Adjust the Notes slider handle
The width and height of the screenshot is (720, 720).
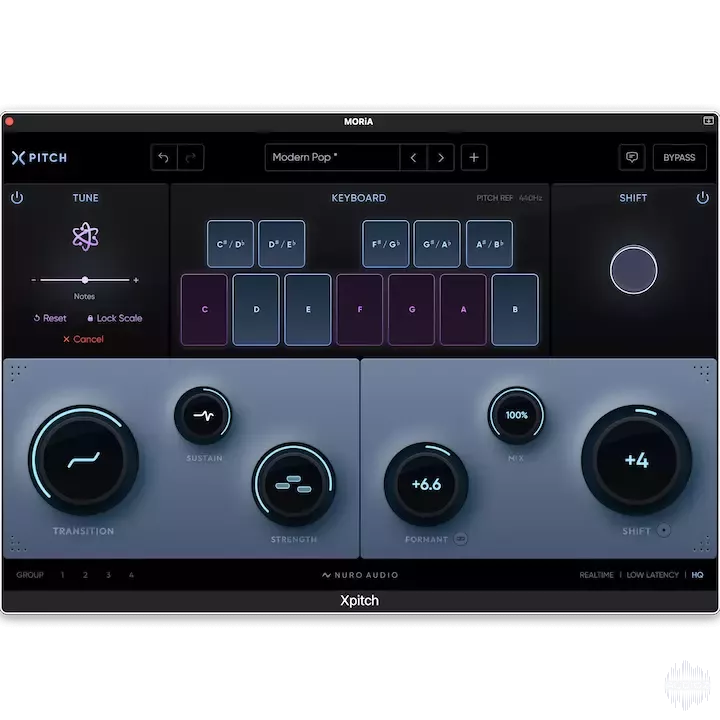tap(85, 280)
